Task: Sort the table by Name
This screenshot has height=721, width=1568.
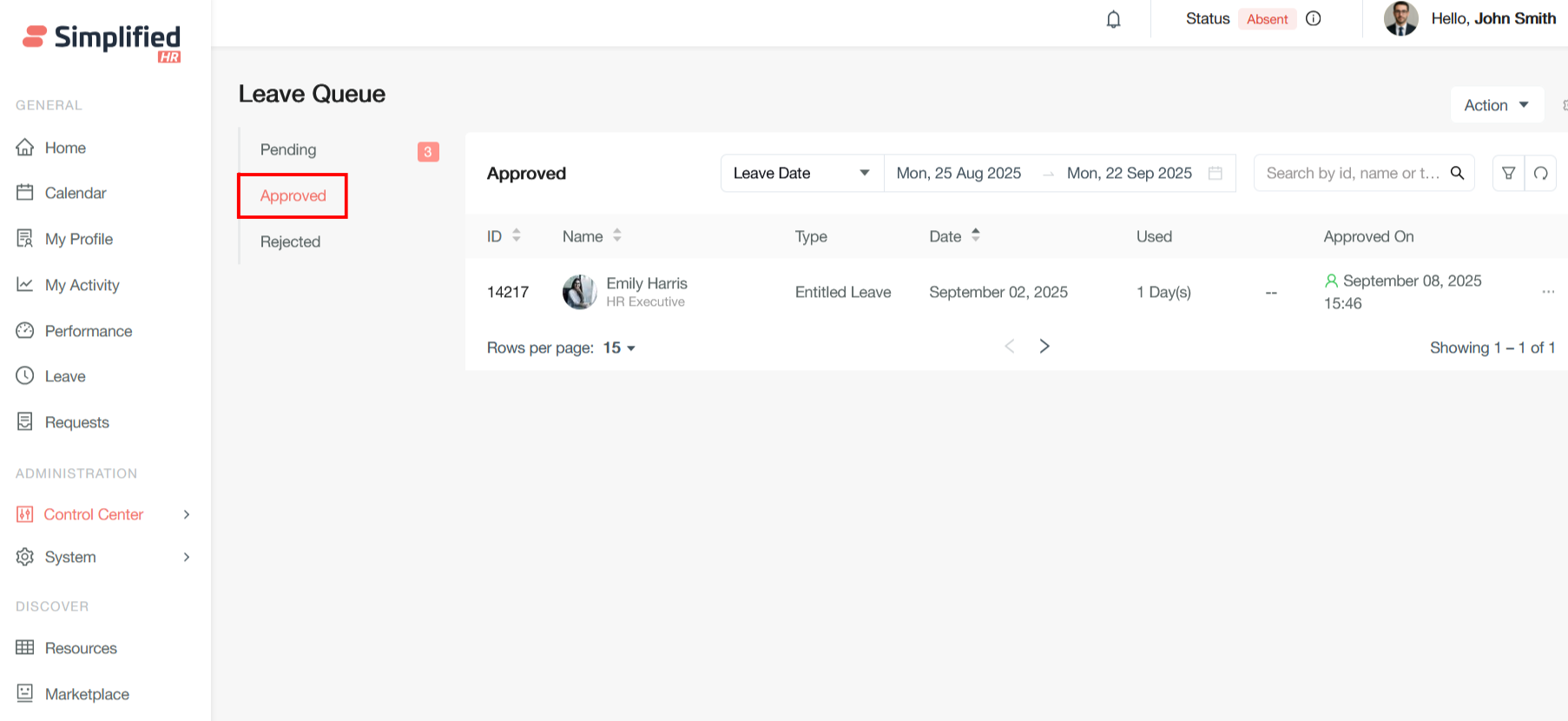Action: click(x=616, y=235)
